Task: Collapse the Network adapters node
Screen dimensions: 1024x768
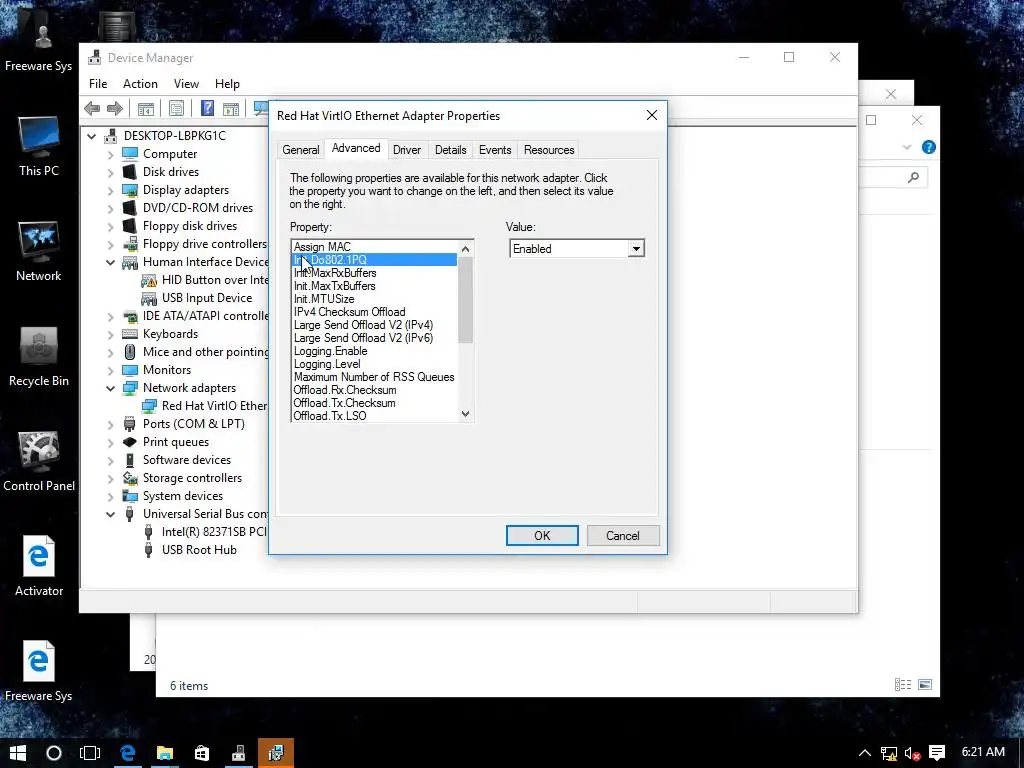Action: tap(110, 389)
